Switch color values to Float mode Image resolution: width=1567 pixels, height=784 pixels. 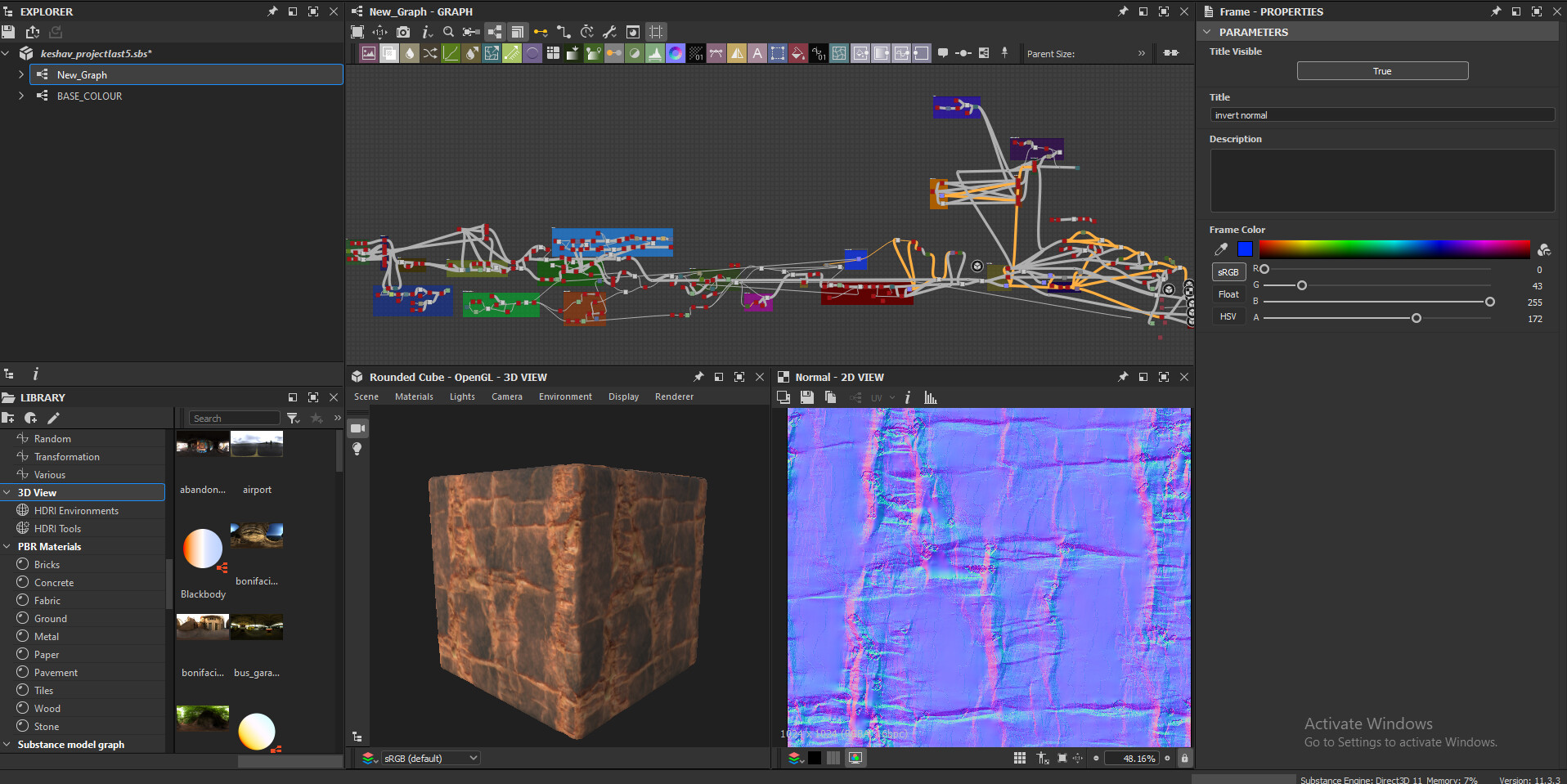[x=1228, y=294]
